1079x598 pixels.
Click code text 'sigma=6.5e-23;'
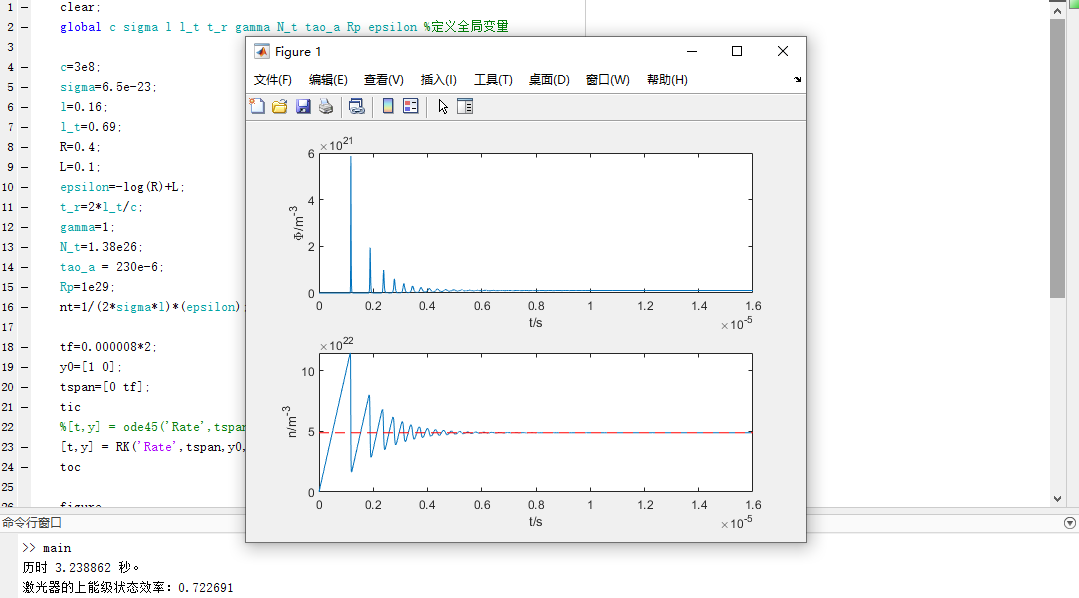(x=108, y=87)
